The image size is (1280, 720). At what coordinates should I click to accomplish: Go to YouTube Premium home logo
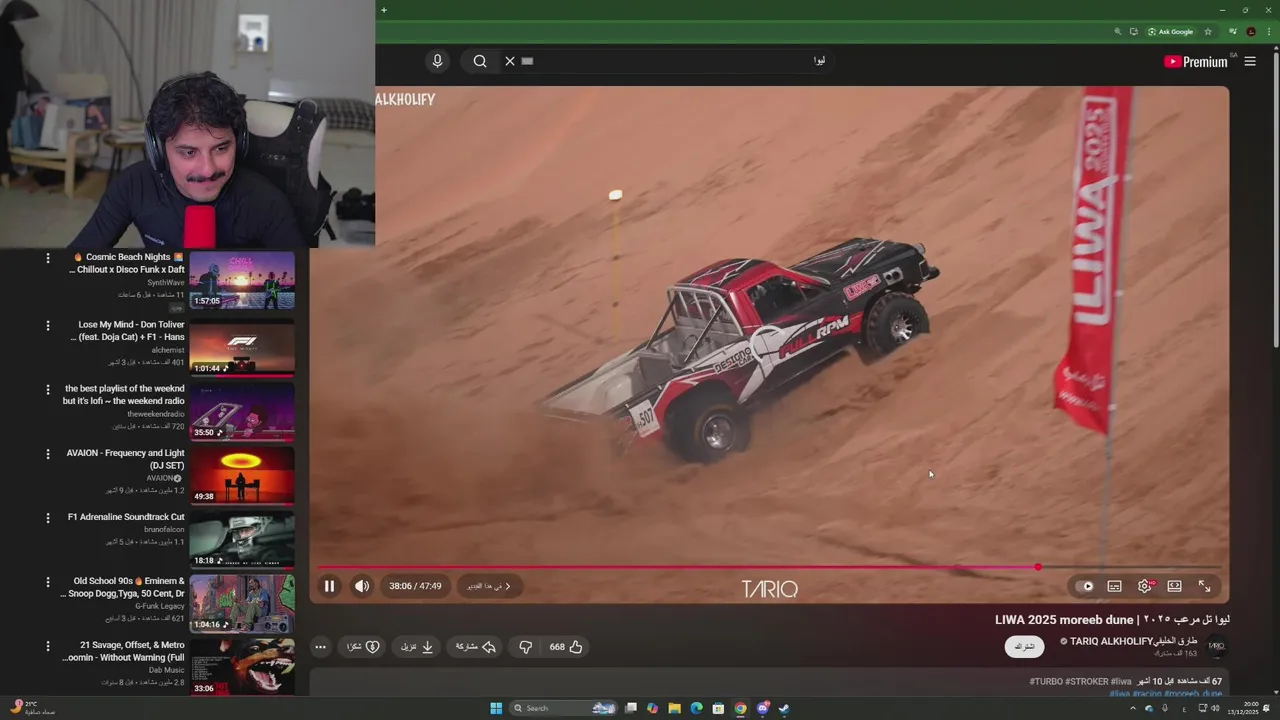click(1196, 61)
